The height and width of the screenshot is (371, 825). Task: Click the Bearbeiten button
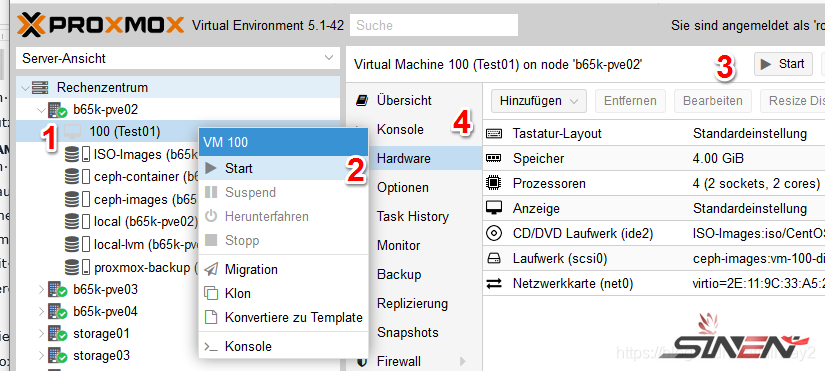pos(712,101)
